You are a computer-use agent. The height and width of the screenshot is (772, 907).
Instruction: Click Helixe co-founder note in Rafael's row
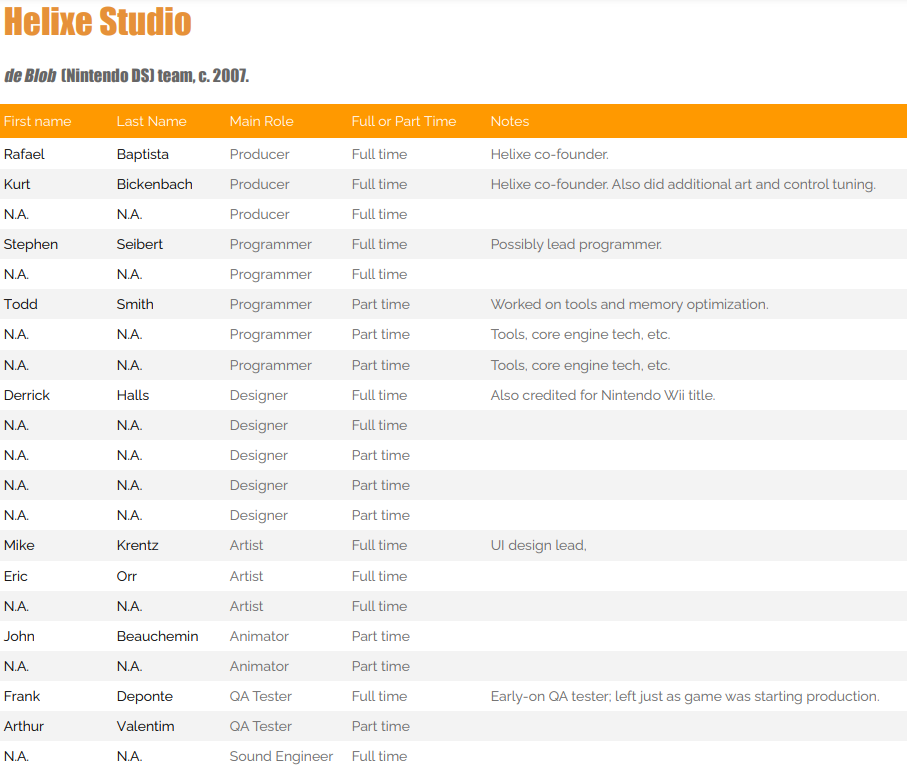point(550,154)
